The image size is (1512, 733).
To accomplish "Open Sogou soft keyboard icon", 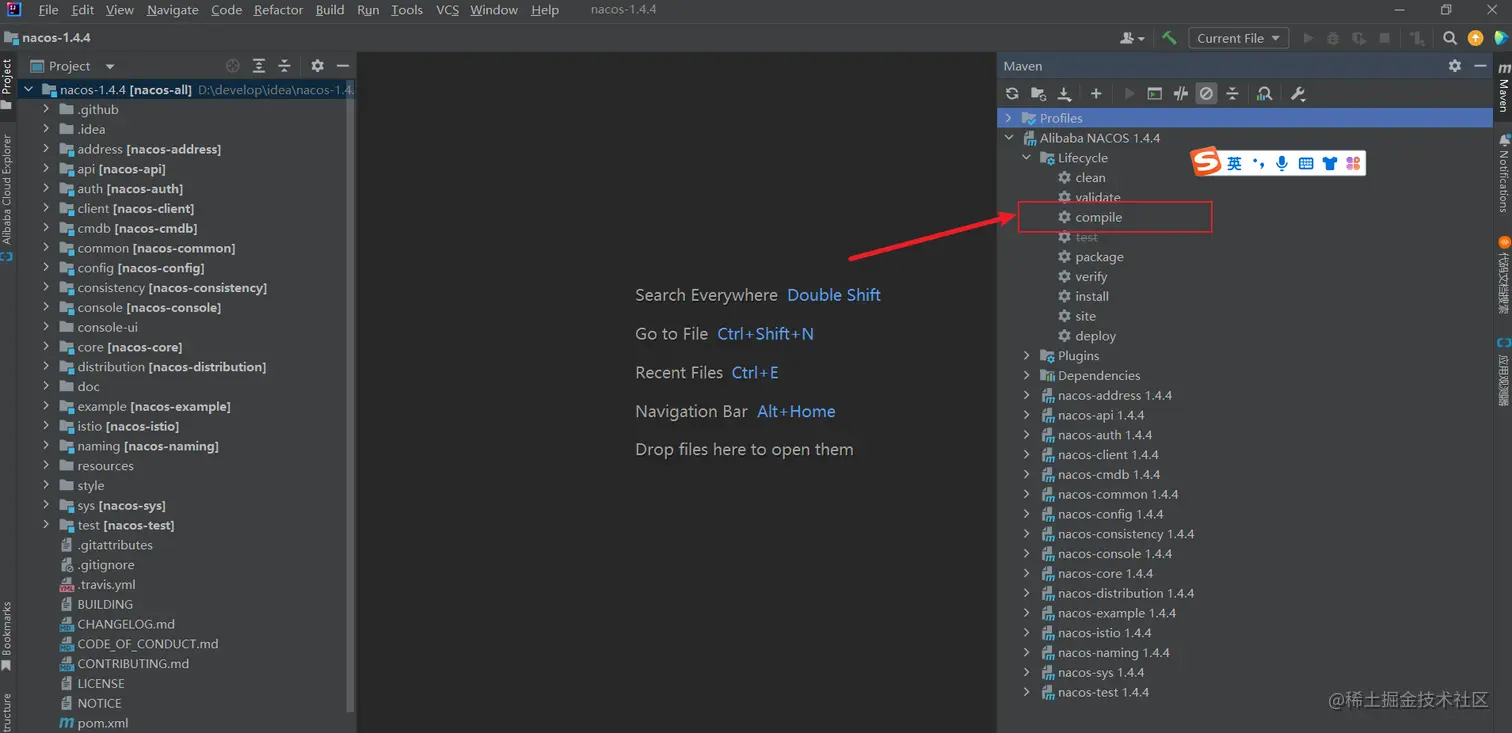I will (x=1306, y=163).
